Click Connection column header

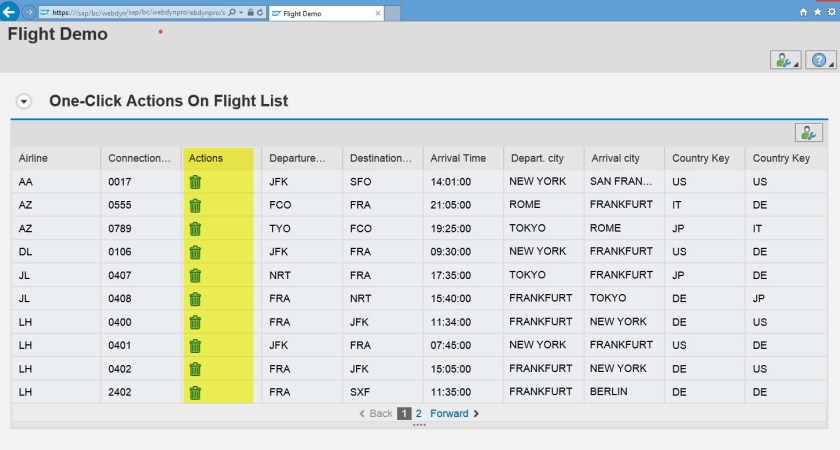(139, 158)
